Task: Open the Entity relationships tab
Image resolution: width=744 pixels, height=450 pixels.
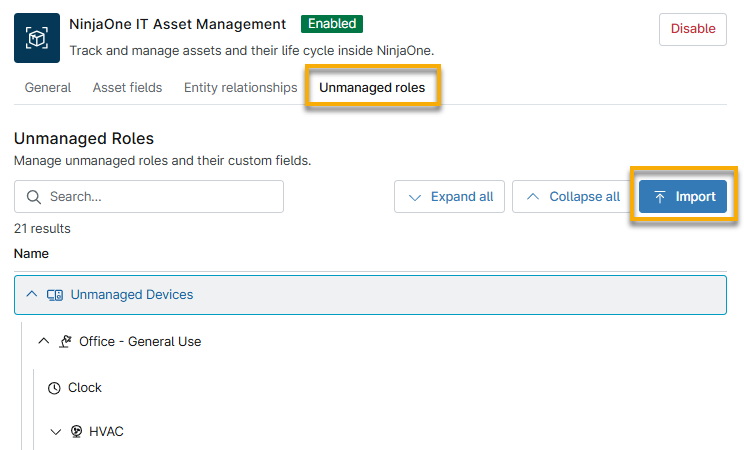Action: [x=241, y=87]
